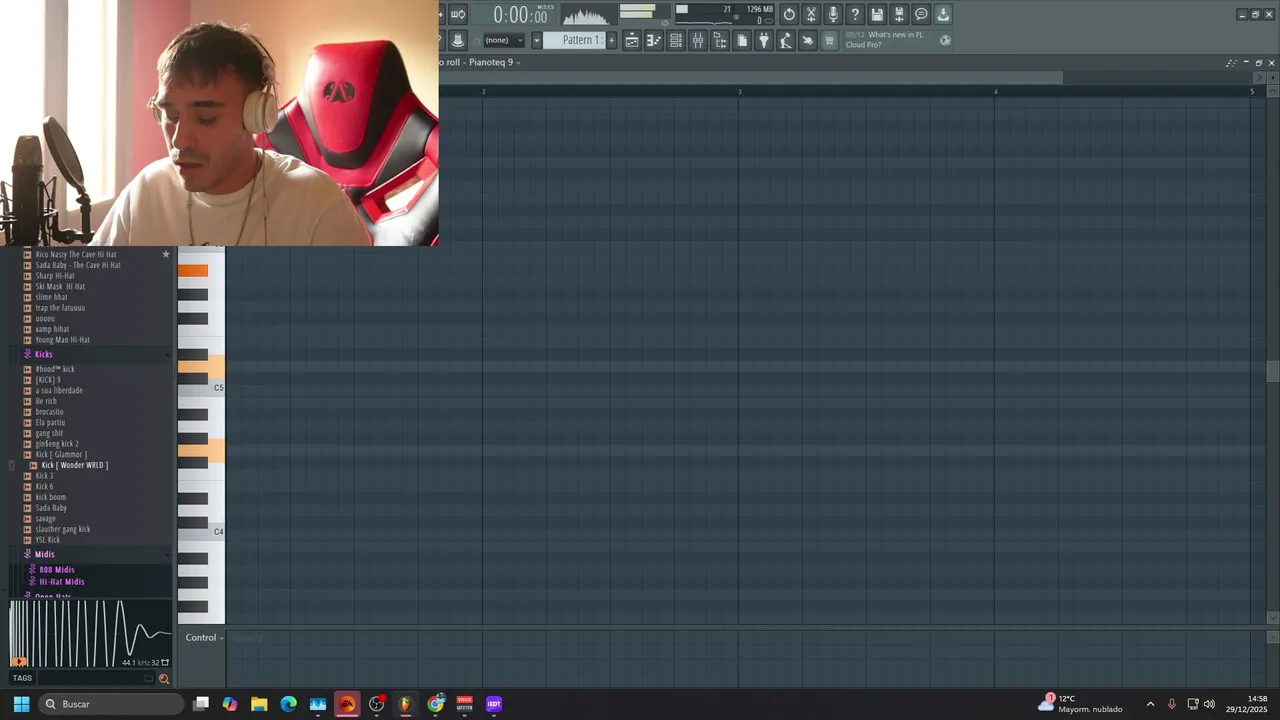Click the export download icon
This screenshot has width=1280, height=720.
[x=943, y=14]
